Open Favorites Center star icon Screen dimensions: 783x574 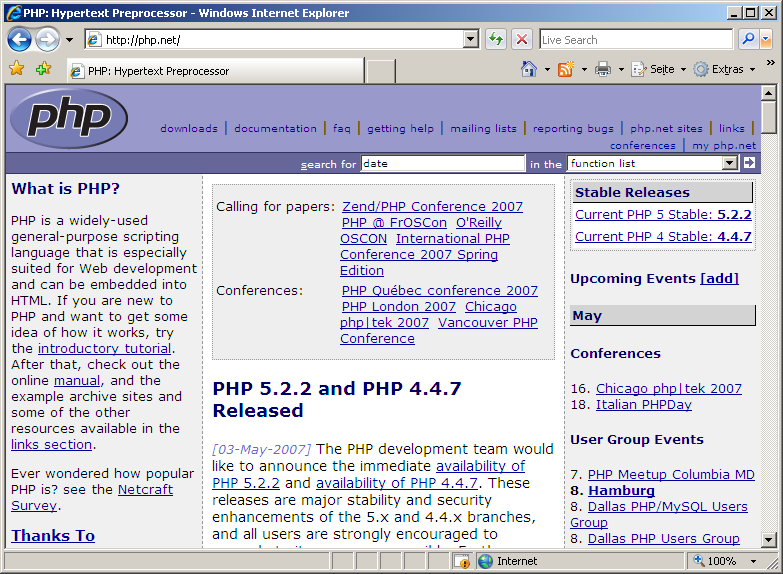tap(16, 68)
